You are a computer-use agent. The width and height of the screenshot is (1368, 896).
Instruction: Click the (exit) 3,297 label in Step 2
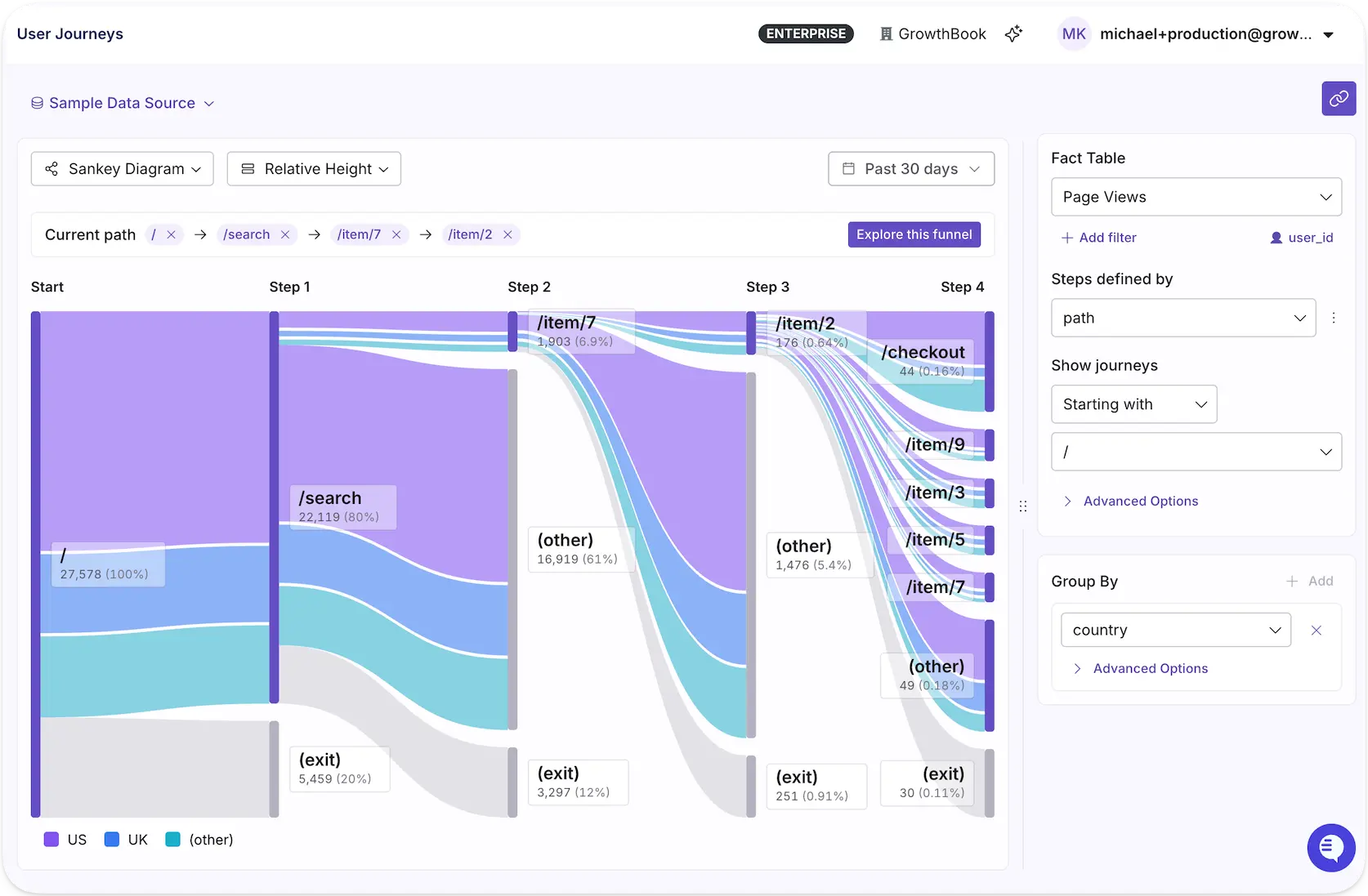[579, 782]
